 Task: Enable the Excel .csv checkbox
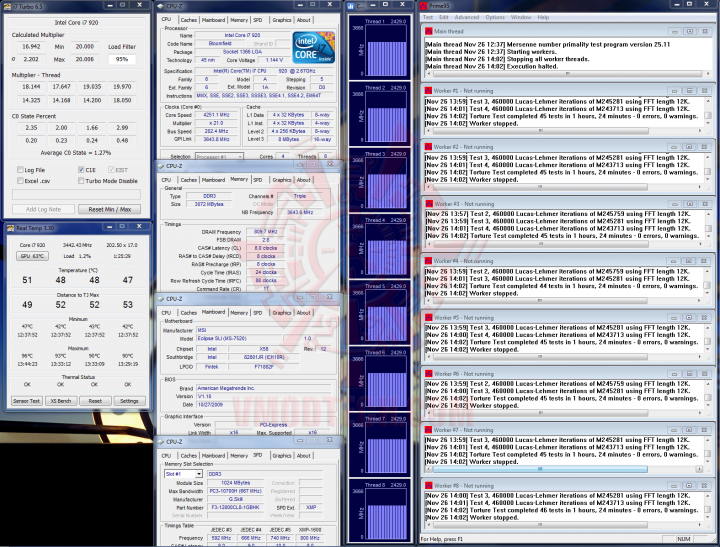20,181
